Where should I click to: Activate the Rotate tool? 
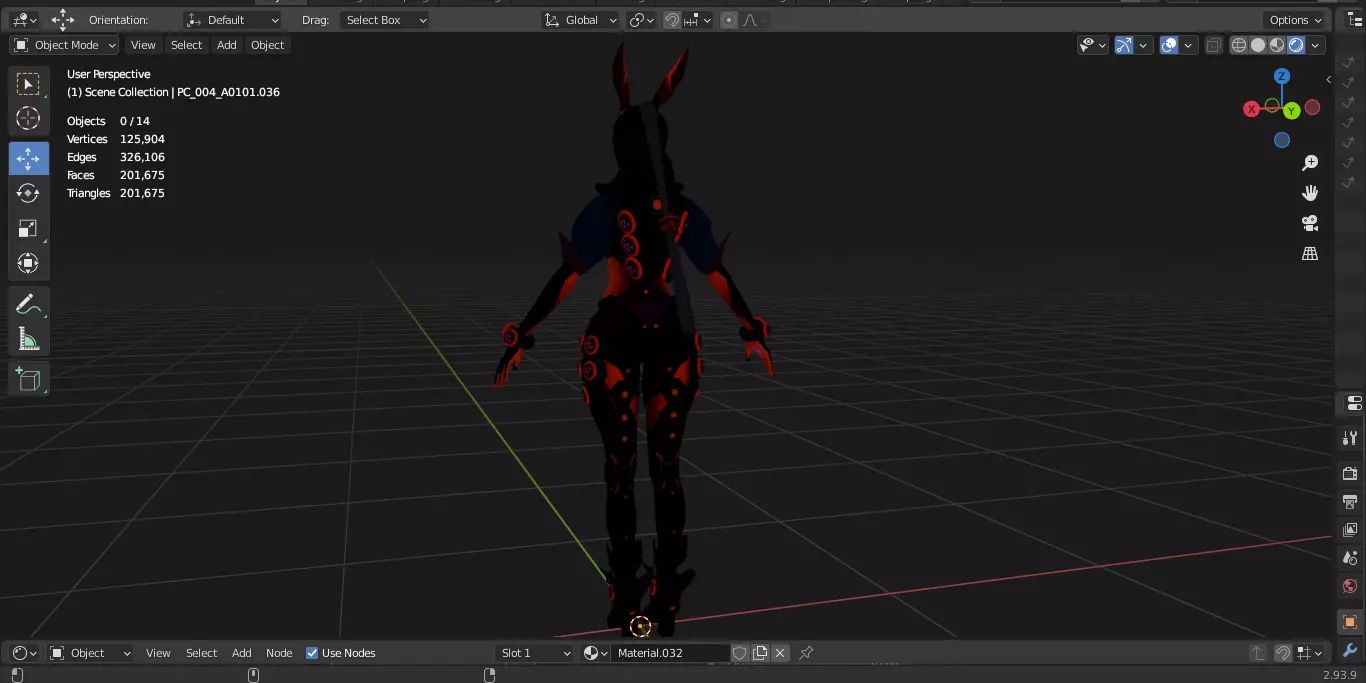coord(28,193)
